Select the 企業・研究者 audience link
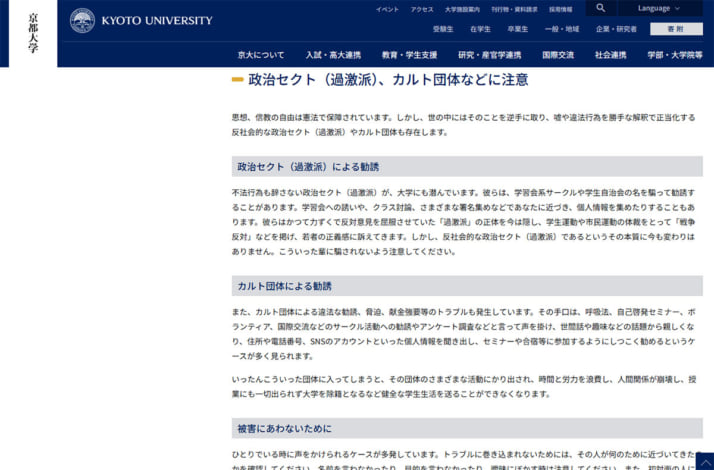The image size is (714, 470). pyautogui.click(x=616, y=29)
